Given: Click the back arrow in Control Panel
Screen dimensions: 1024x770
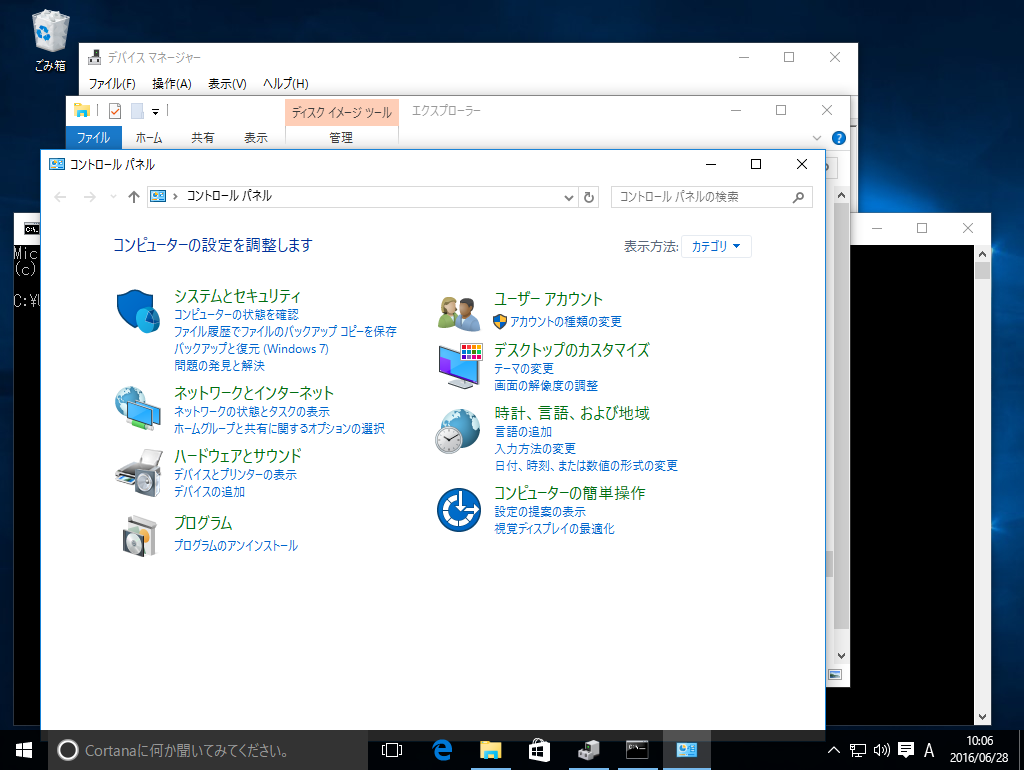Looking at the screenshot, I should (60, 197).
